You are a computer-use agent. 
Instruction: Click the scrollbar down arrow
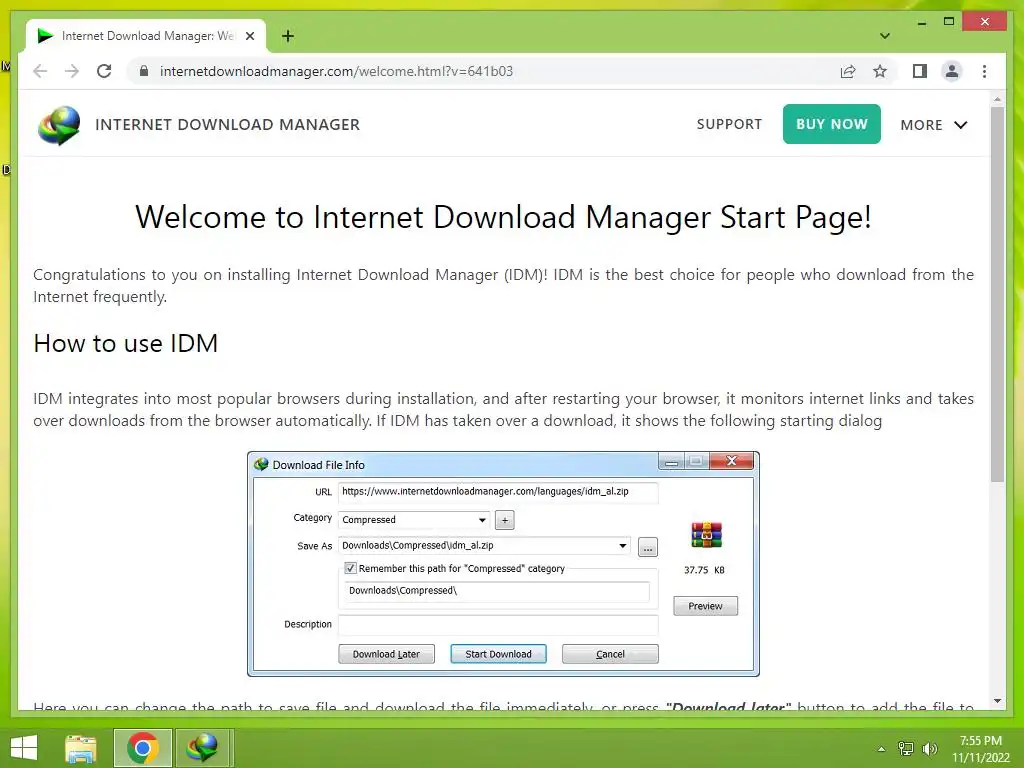(997, 701)
